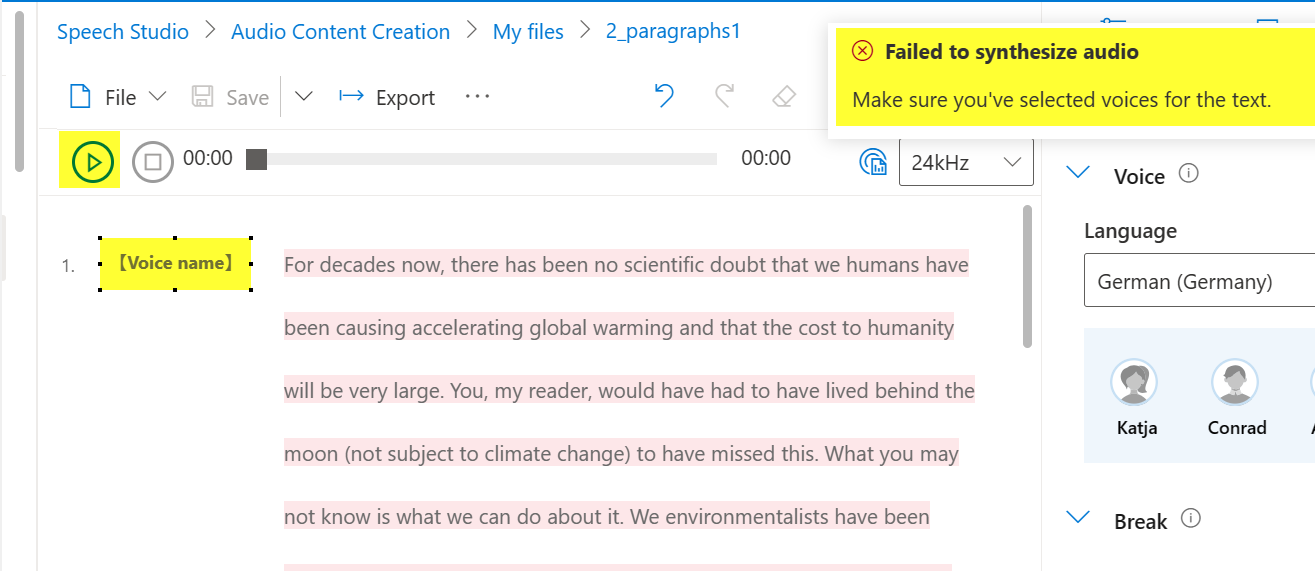Undo the last edit
This screenshot has height=571, width=1315.
(664, 97)
